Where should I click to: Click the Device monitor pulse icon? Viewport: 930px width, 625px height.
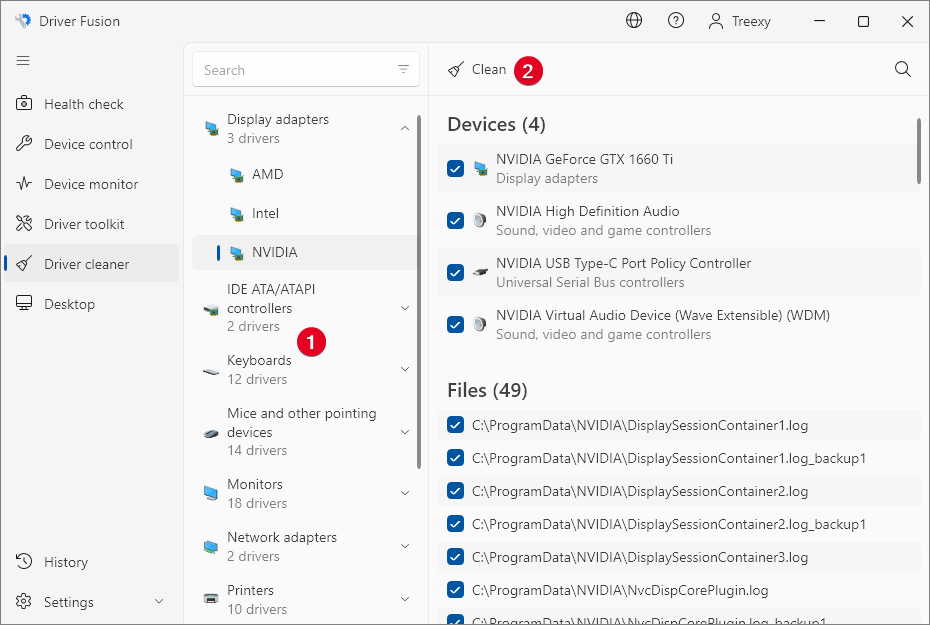[24, 183]
